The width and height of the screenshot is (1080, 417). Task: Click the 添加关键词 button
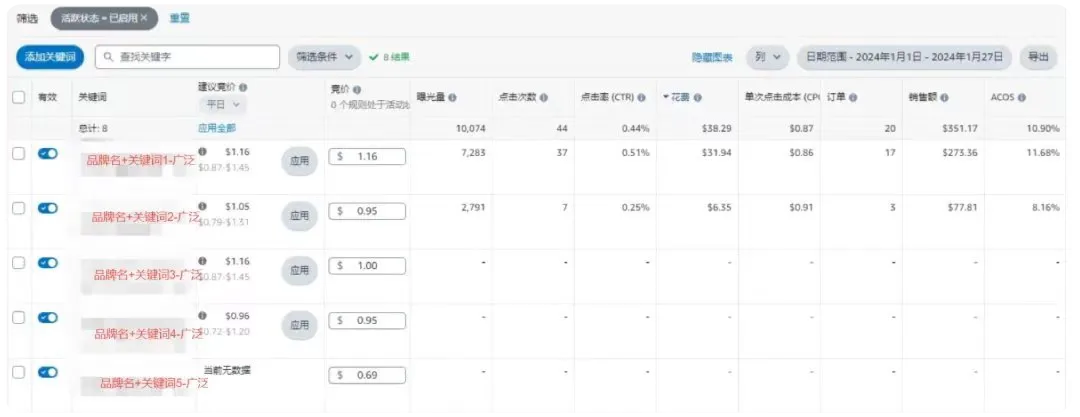(50, 57)
